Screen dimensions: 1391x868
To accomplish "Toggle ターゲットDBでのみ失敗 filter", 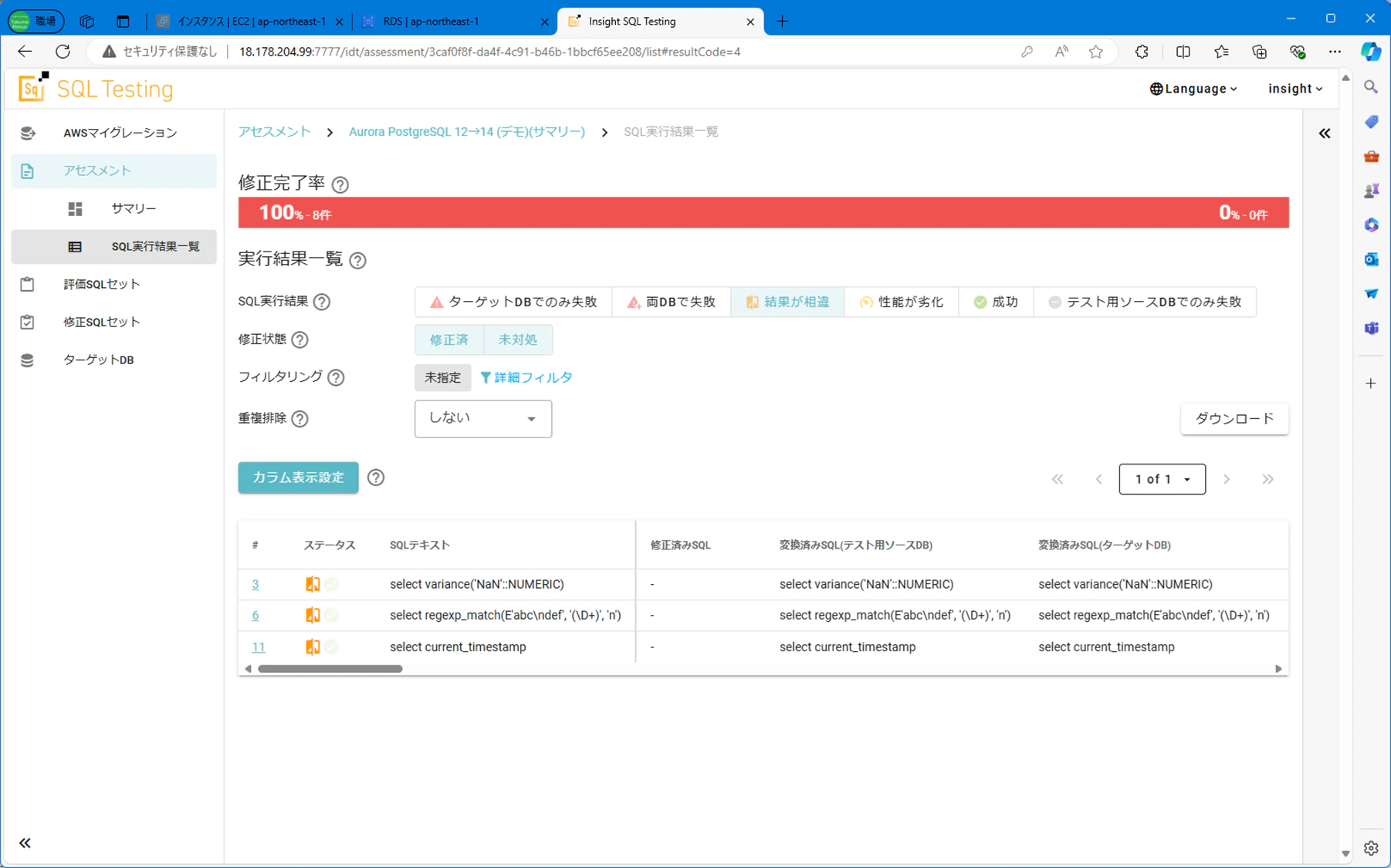I will pos(513,302).
